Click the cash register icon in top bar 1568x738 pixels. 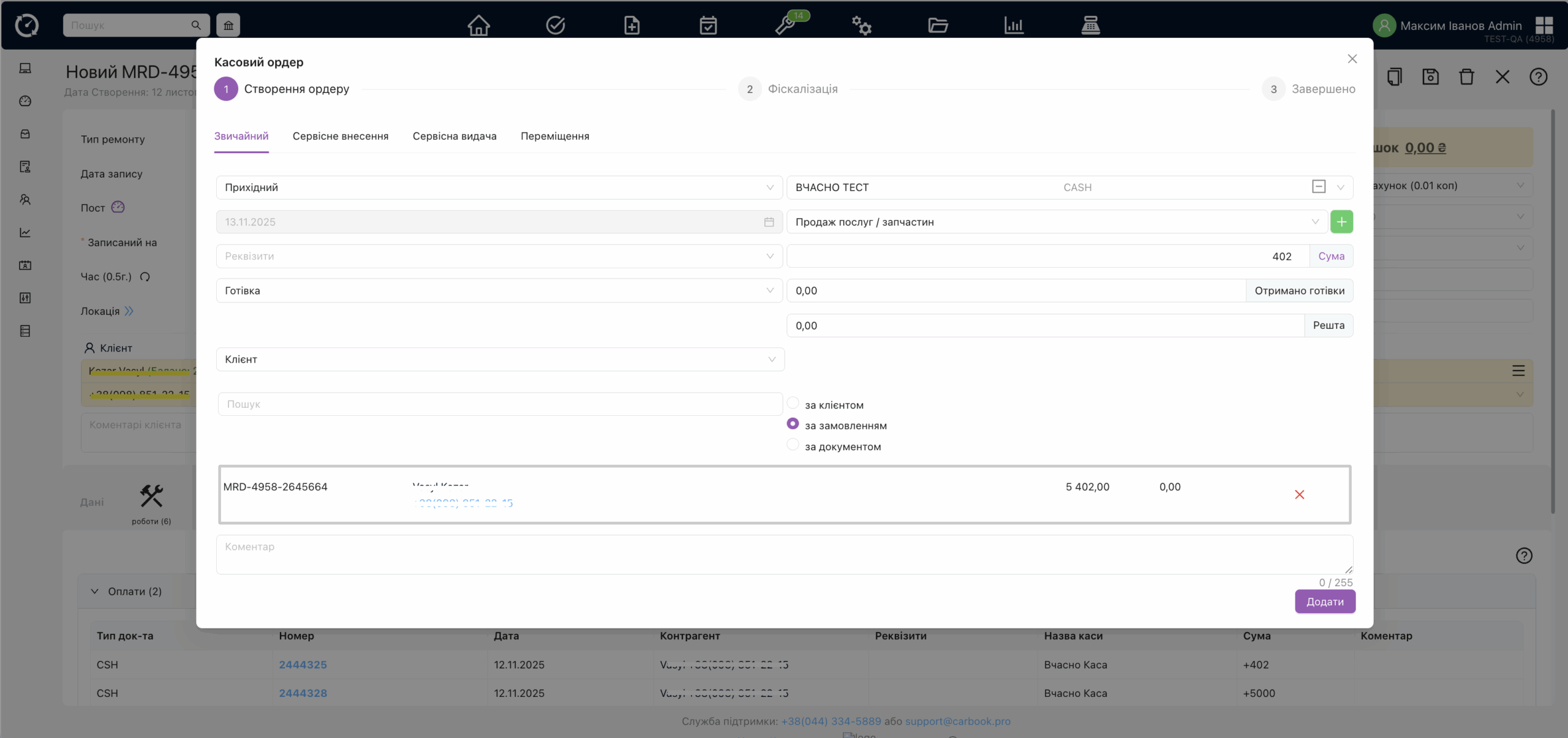[x=1090, y=26]
